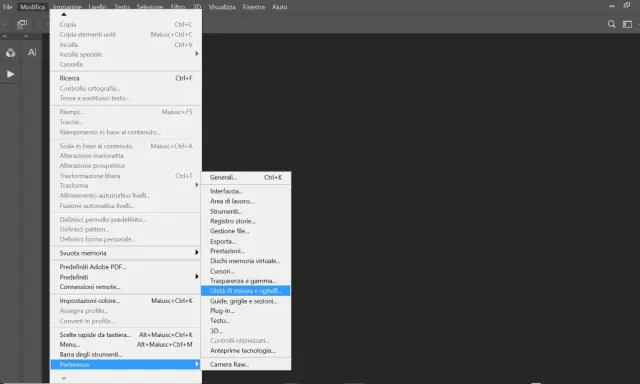Image resolution: width=640 pixels, height=384 pixels.
Task: Close the open Modifica menu via its title
Action: pos(33,7)
